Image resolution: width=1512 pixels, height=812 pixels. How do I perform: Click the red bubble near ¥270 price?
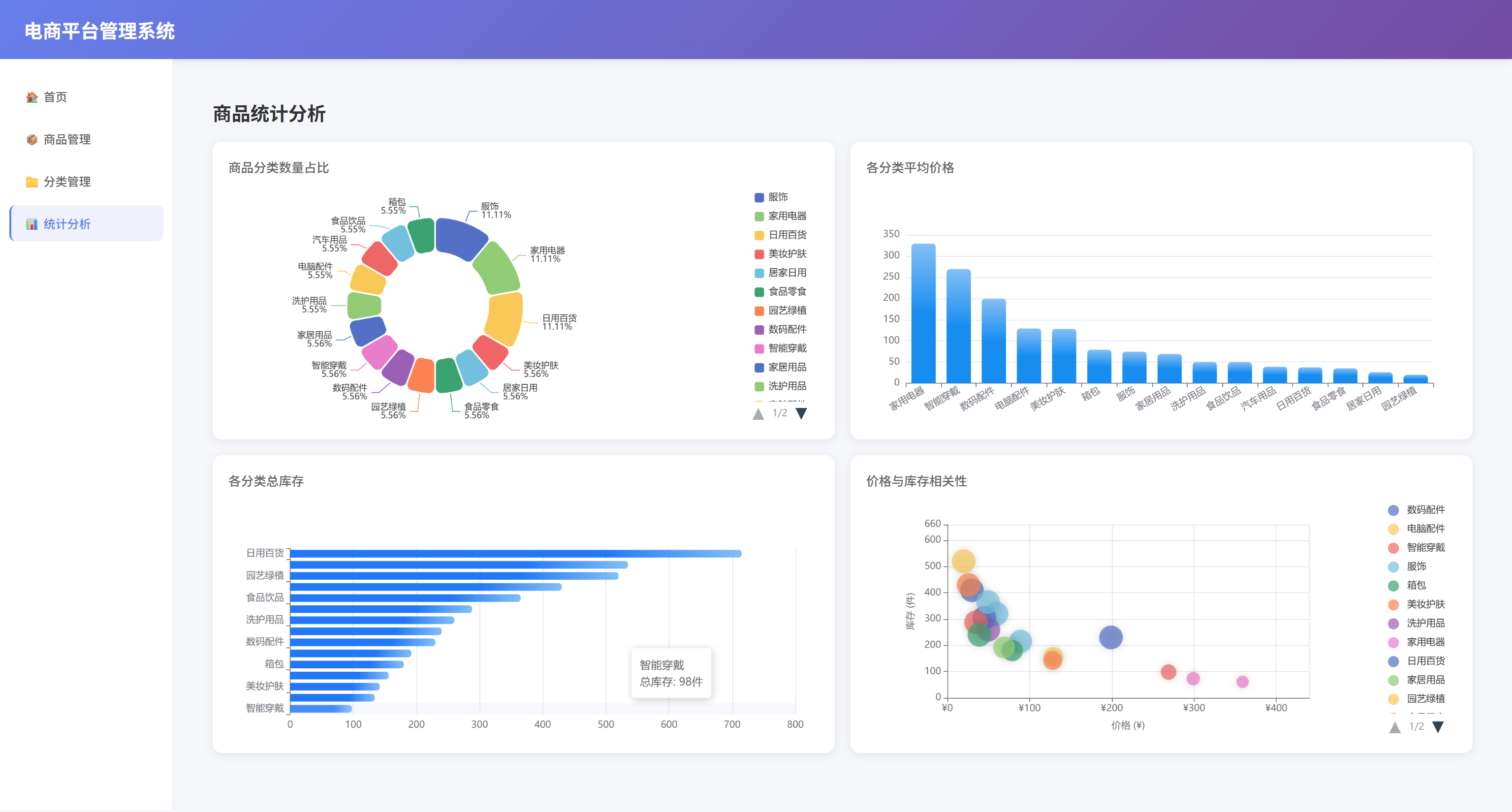point(1168,672)
